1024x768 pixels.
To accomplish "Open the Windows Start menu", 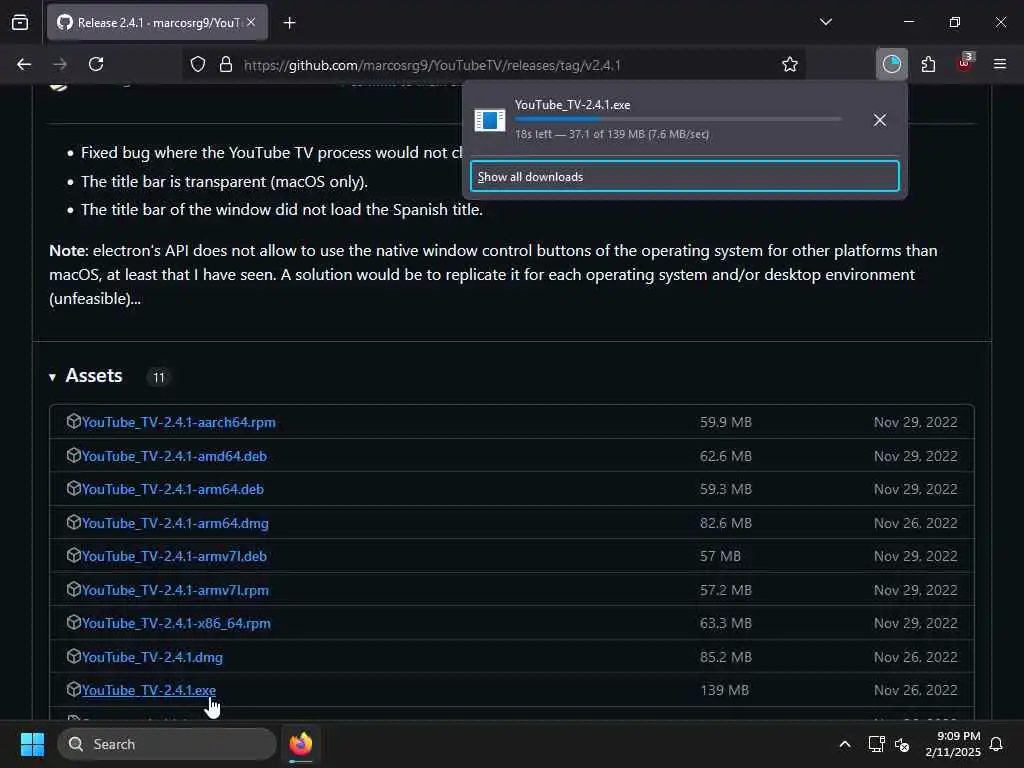I will pos(32,744).
